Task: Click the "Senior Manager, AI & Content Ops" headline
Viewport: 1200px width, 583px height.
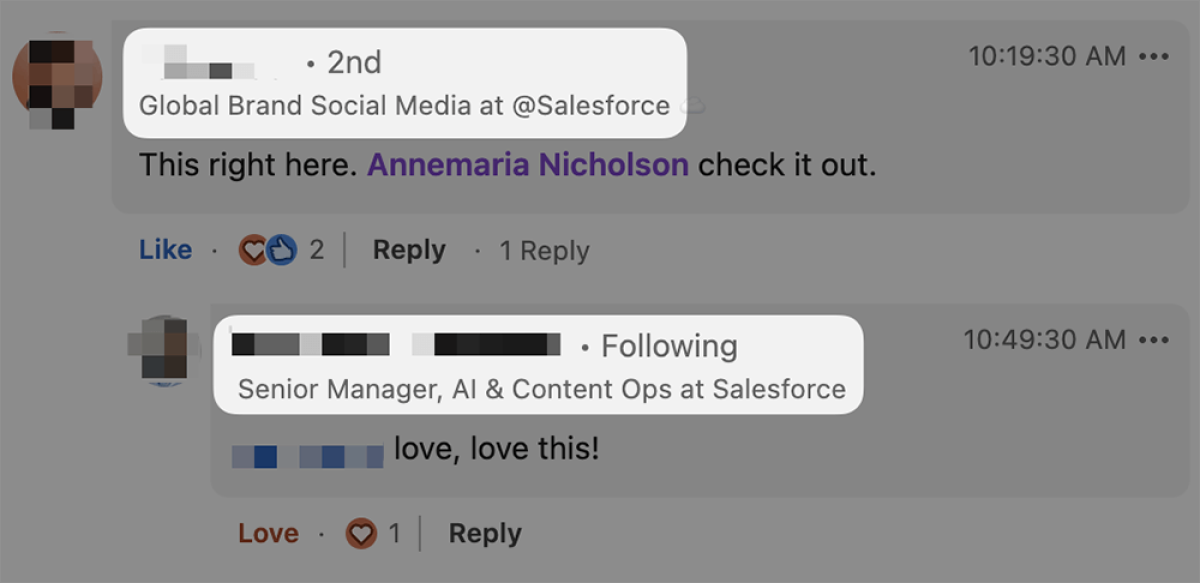Action: pyautogui.click(x=541, y=390)
